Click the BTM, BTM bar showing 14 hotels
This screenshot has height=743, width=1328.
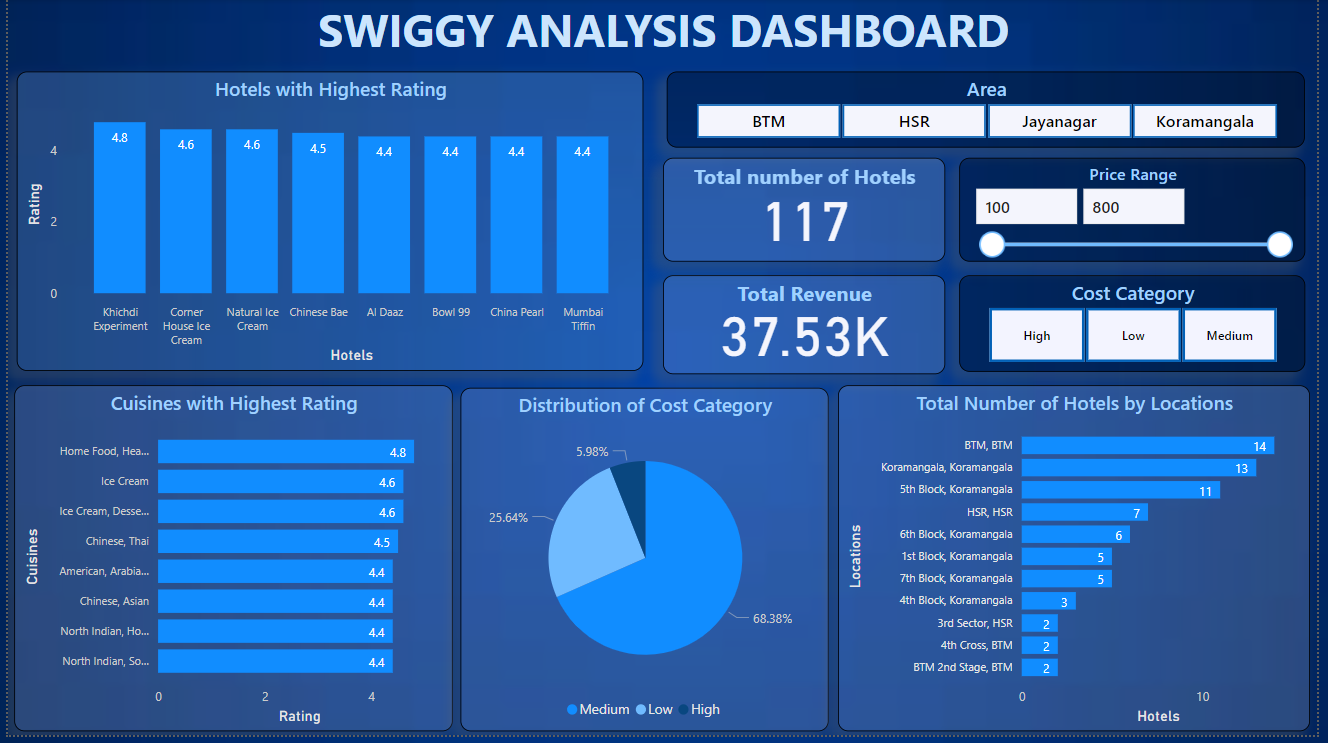[1140, 445]
